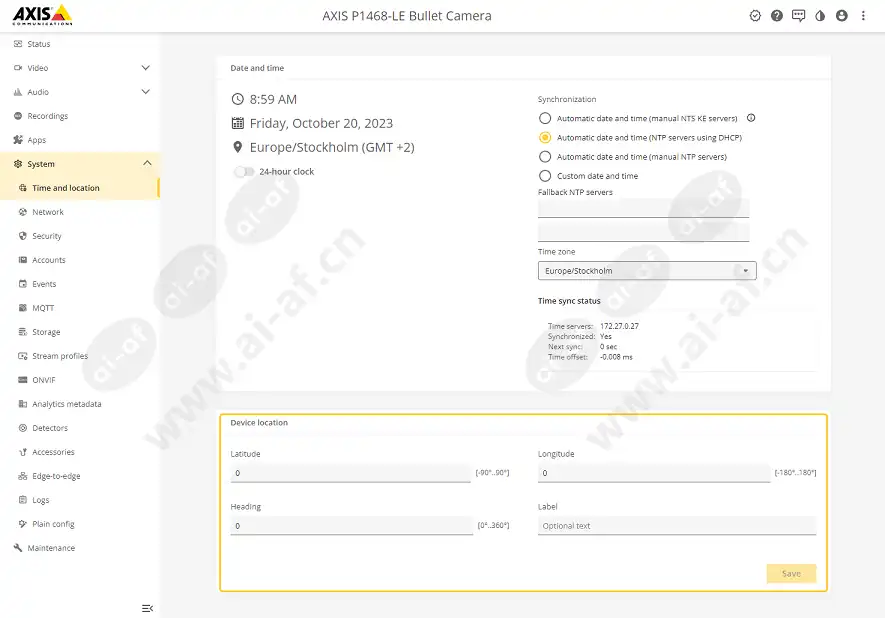This screenshot has width=885, height=618.
Task: Click the Accounts icon in the sidebar
Action: click(23, 260)
